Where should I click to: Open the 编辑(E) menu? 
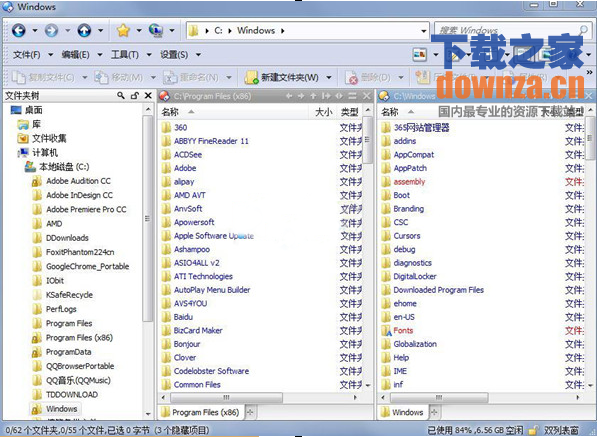[75, 54]
